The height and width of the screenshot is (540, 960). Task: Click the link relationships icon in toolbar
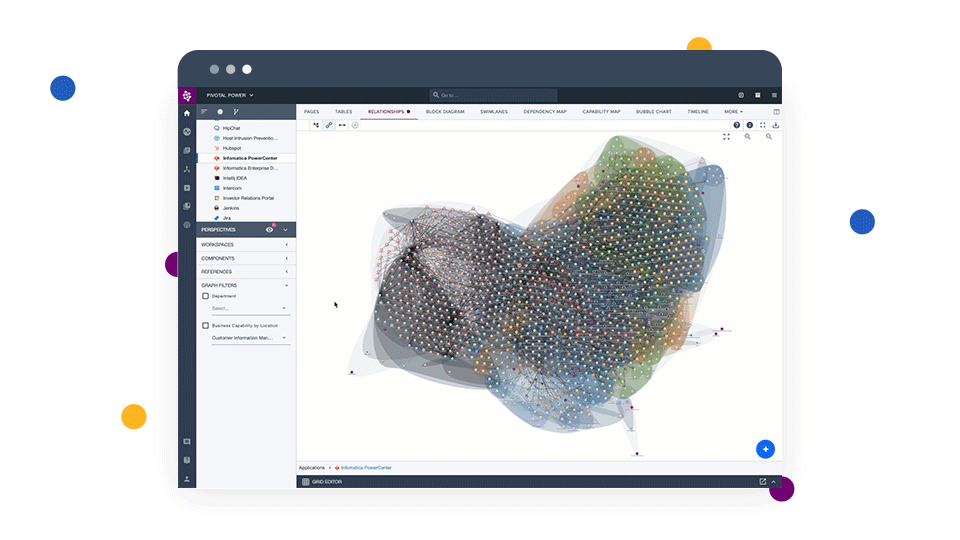[329, 125]
